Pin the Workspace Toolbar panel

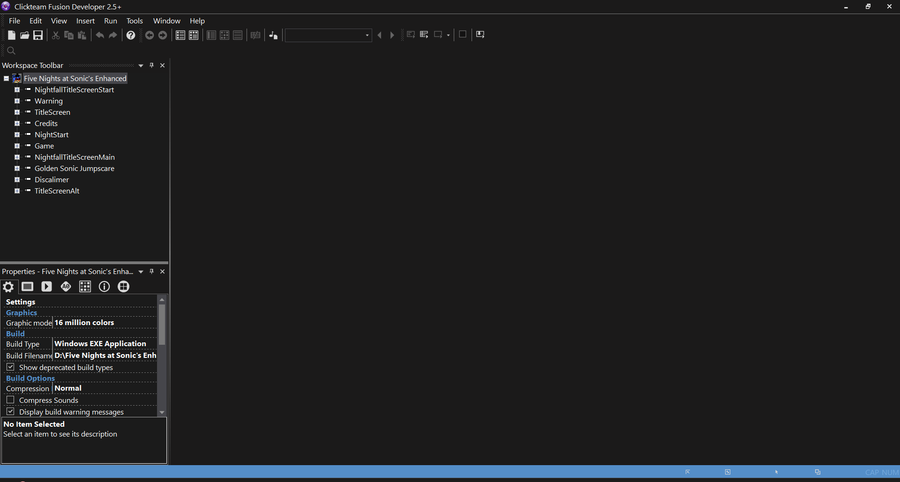(152, 65)
